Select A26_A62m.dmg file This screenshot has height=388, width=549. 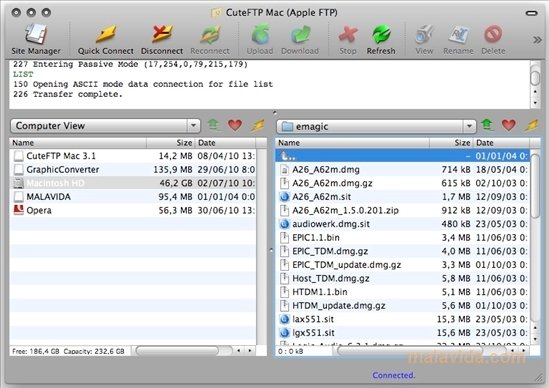pos(403,169)
